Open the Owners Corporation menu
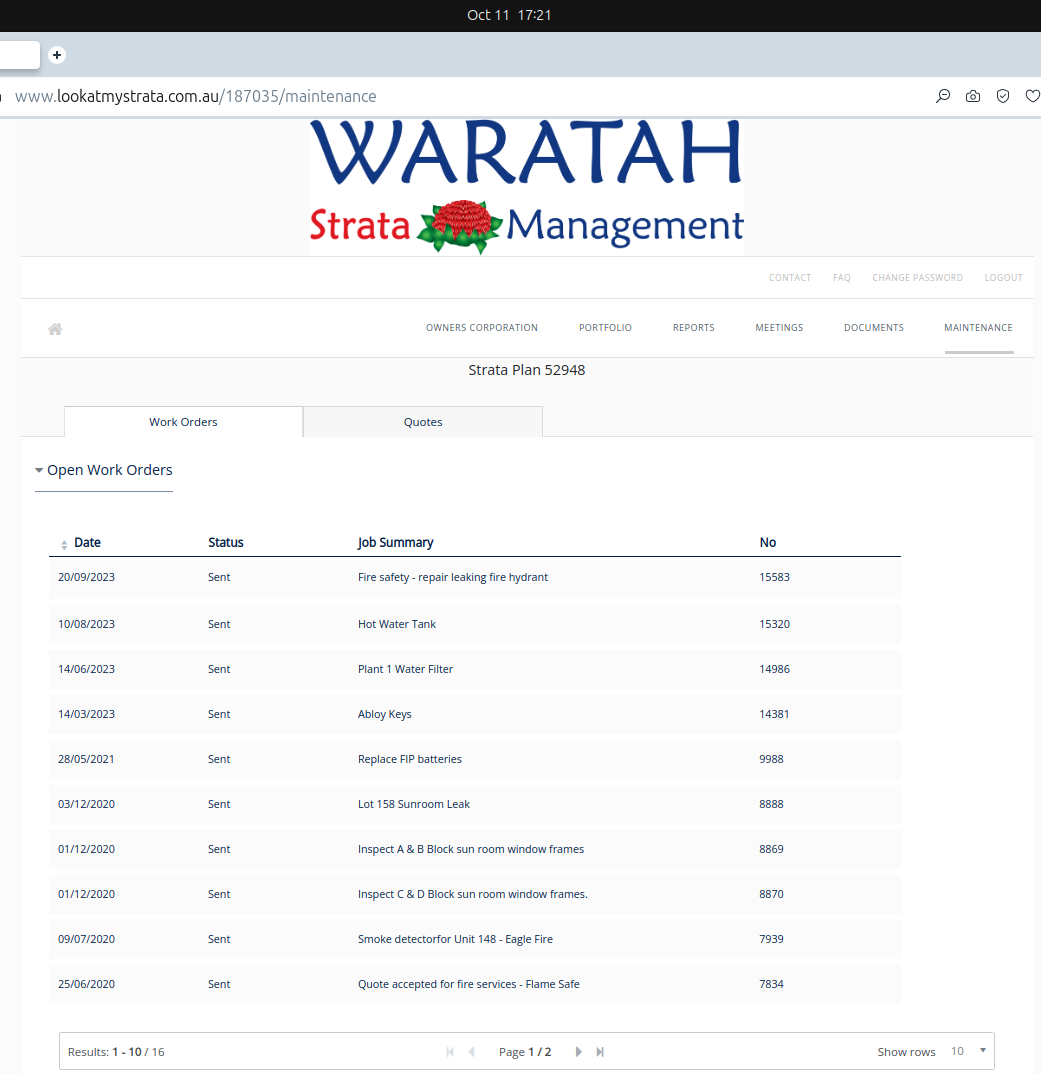 click(x=481, y=328)
